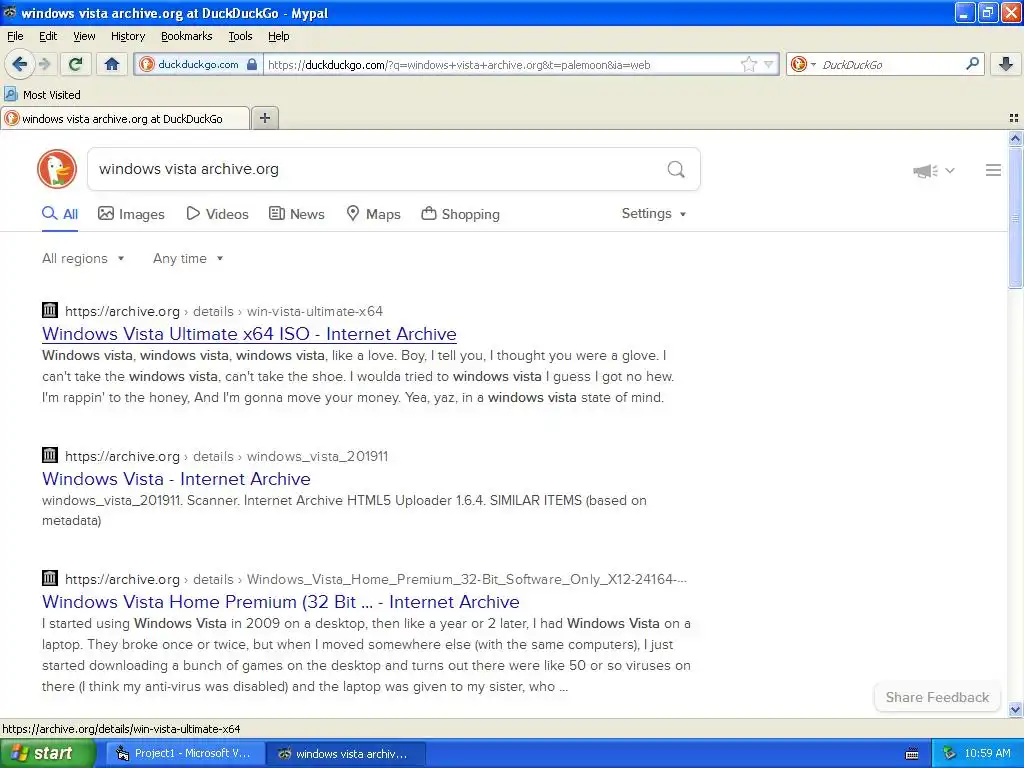Open the Settings dropdown

pyautogui.click(x=654, y=214)
